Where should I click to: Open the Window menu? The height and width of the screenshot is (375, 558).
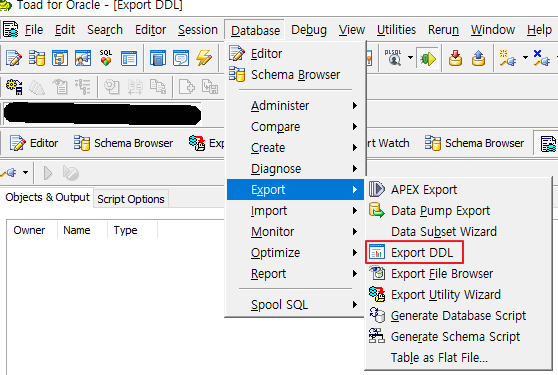click(493, 30)
